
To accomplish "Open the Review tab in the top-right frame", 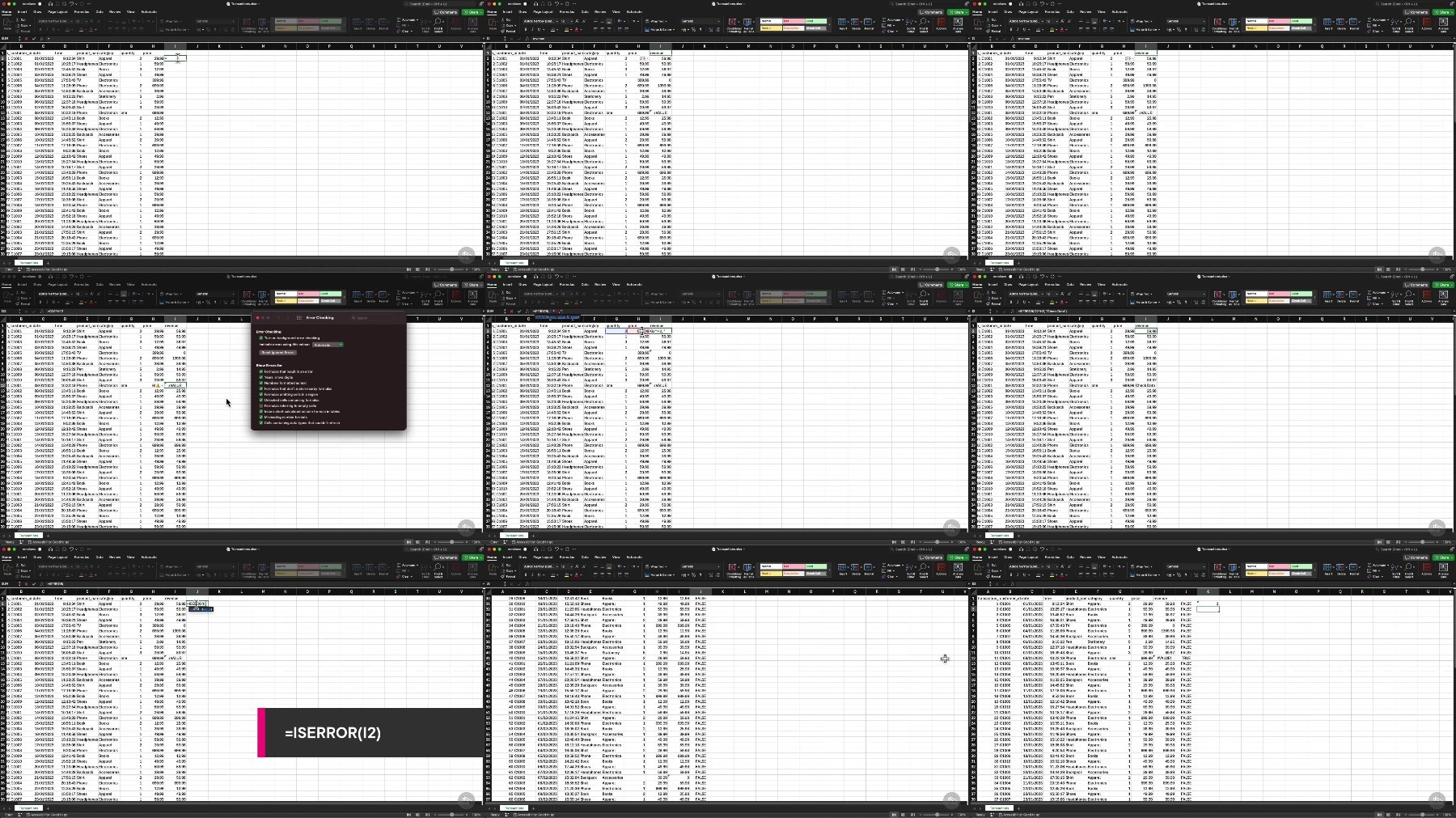I will [x=1086, y=12].
